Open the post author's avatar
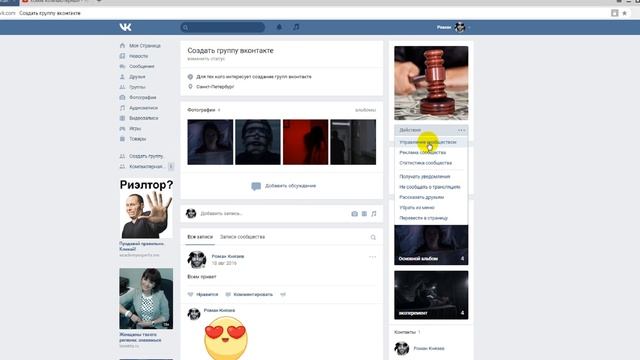 (197, 260)
